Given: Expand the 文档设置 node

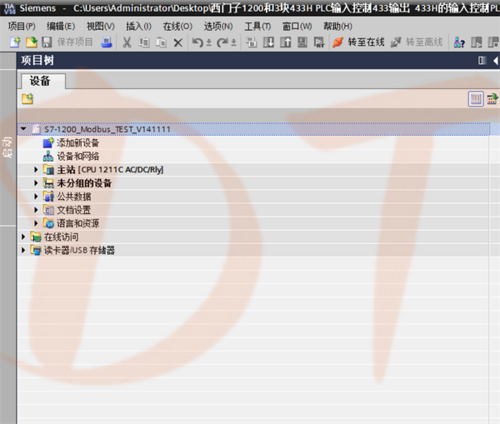Looking at the screenshot, I should (x=36, y=210).
